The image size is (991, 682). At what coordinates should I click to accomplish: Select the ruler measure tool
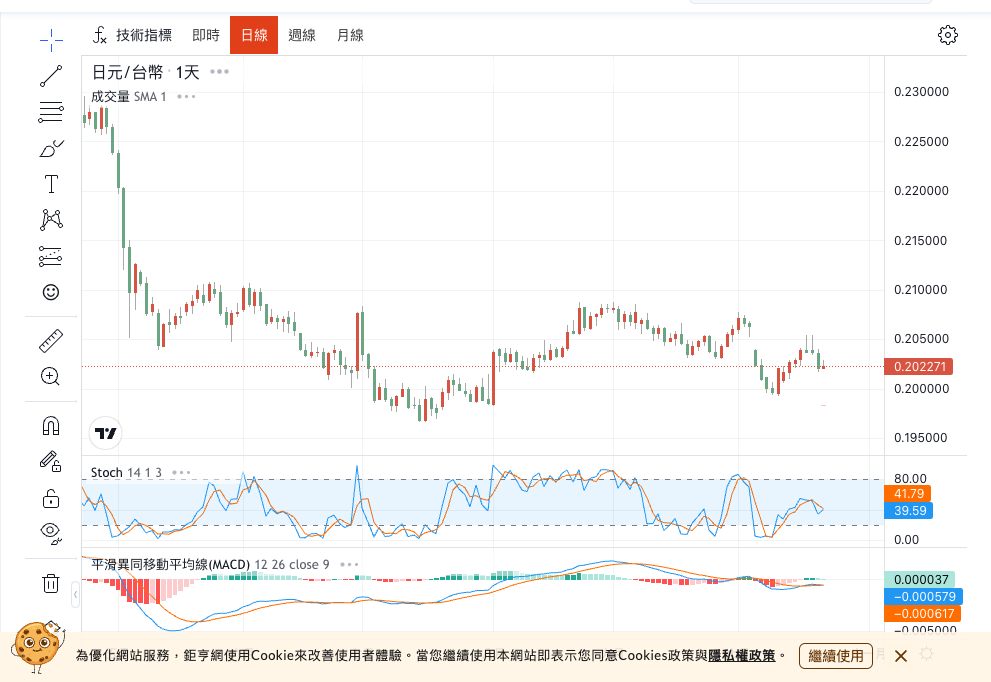[x=51, y=341]
